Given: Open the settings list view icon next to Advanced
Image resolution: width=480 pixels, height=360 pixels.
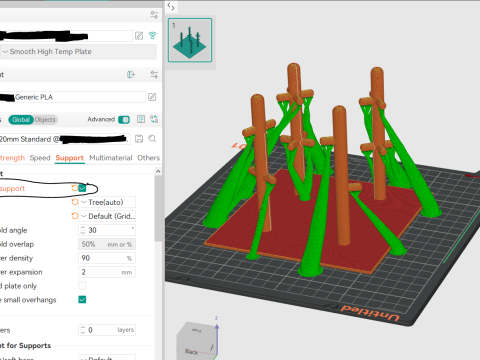Looking at the screenshot, I should click(x=141, y=119).
